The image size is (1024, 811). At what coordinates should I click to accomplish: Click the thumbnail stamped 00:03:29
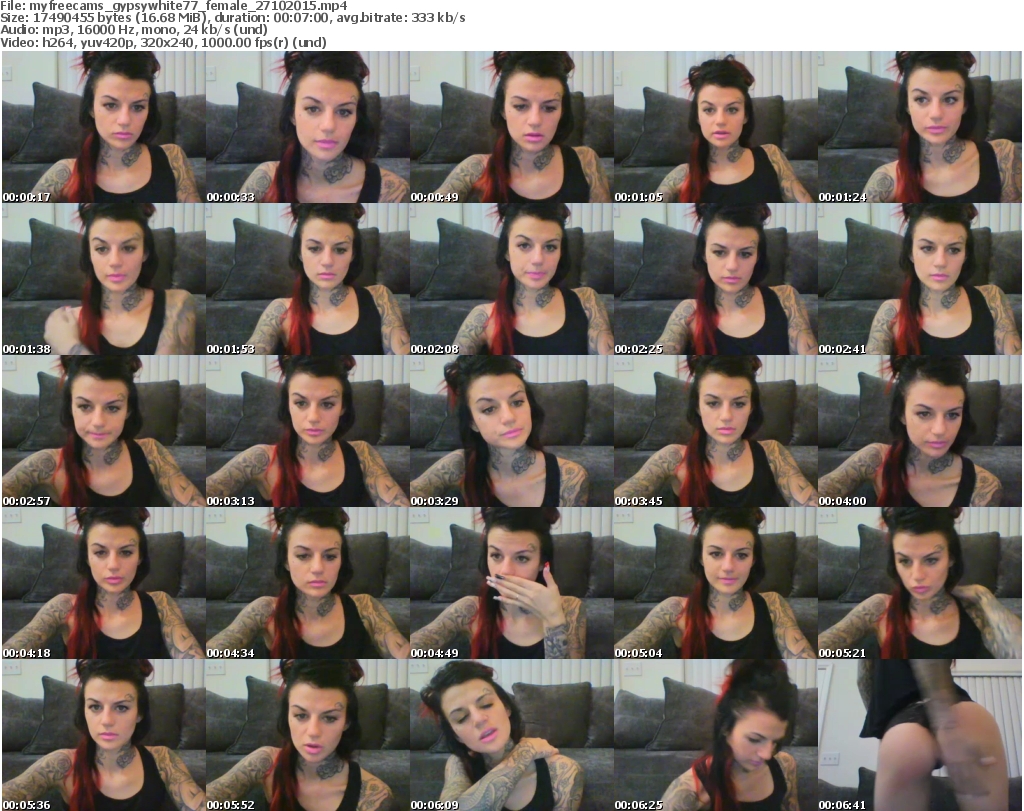tap(511, 431)
